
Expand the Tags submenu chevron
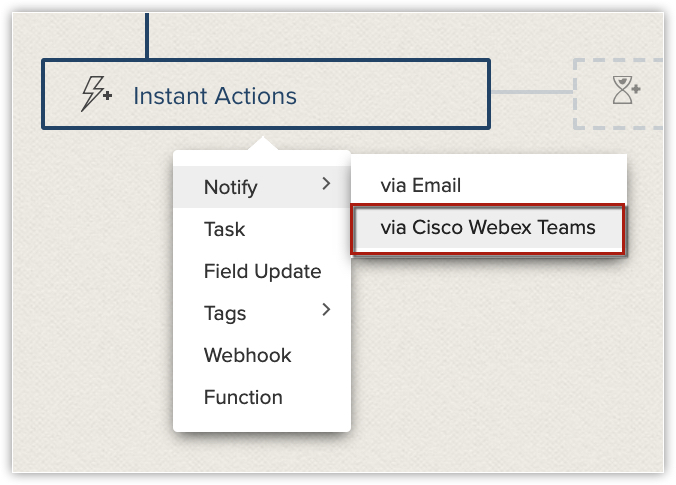point(325,311)
